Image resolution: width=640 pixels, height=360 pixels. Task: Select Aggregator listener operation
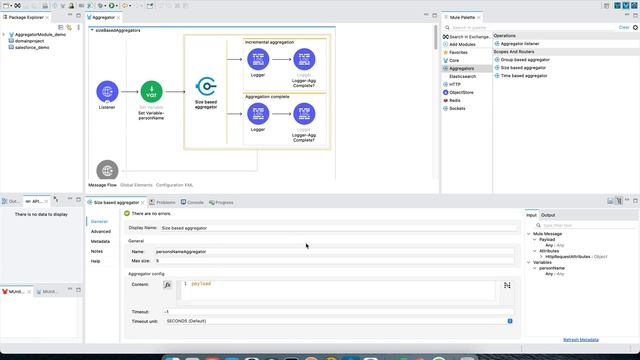(x=517, y=44)
